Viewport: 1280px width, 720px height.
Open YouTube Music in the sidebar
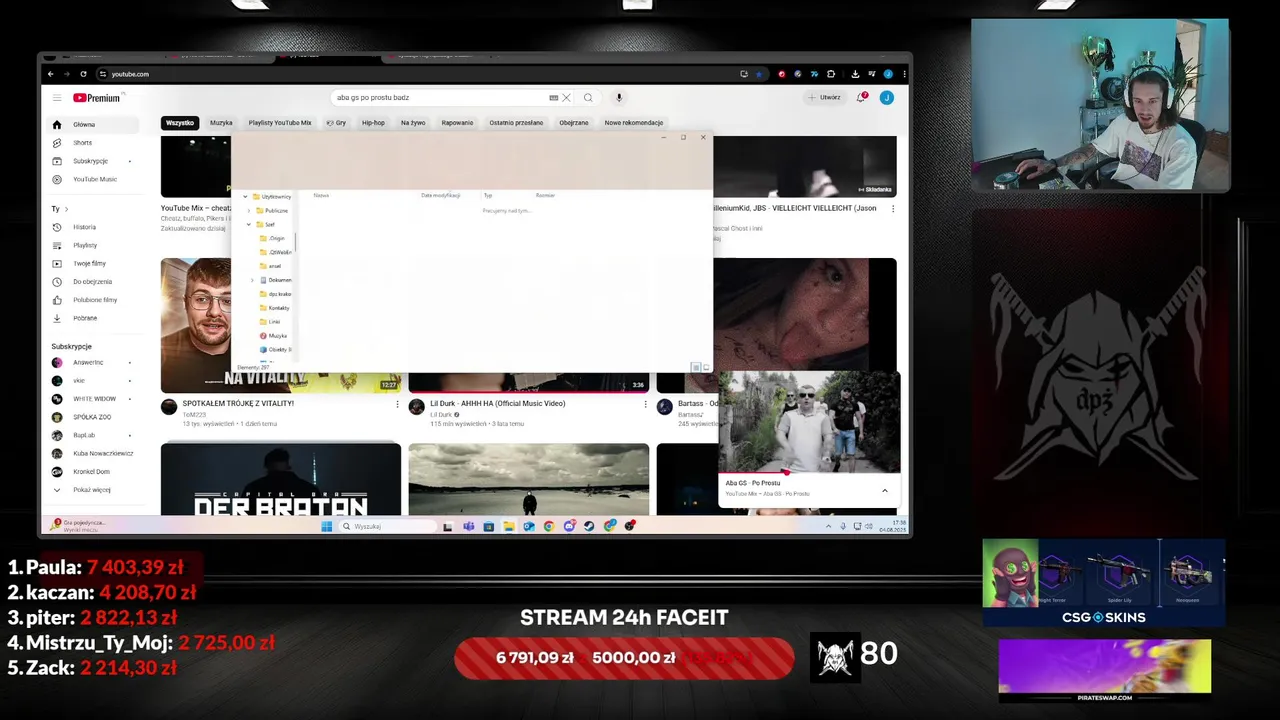click(x=94, y=179)
